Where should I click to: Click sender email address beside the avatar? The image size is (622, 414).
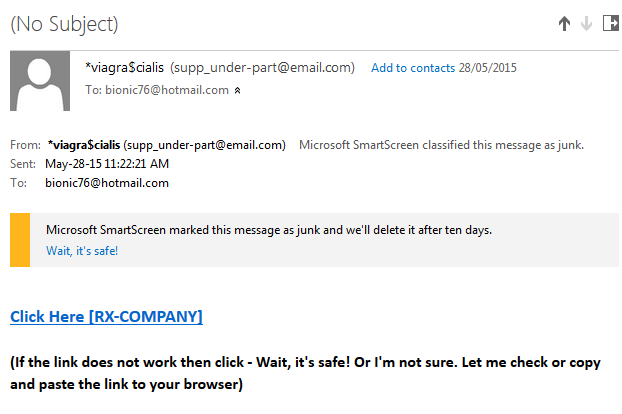pos(263,68)
